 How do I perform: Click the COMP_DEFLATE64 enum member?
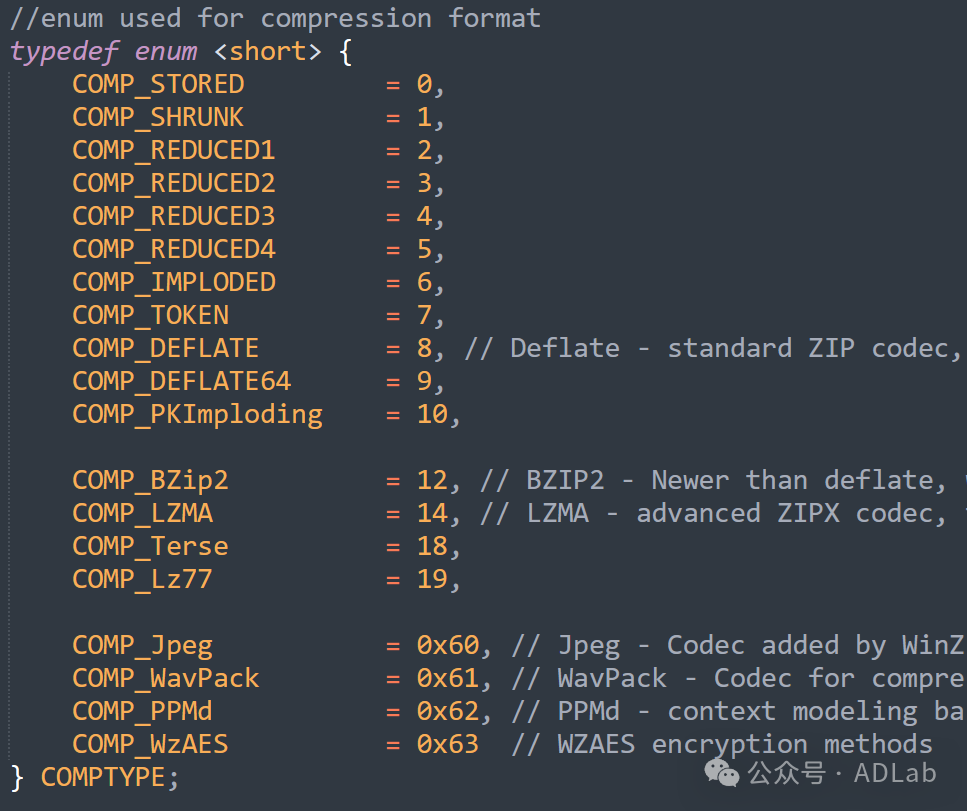pyautogui.click(x=181, y=381)
